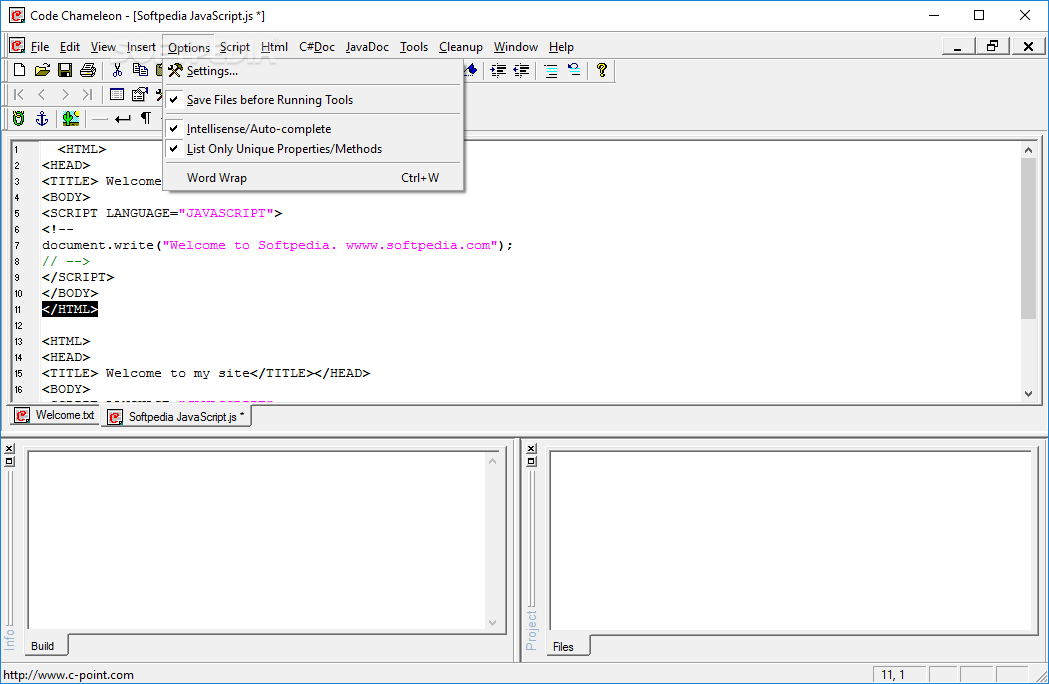Image resolution: width=1049 pixels, height=684 pixels.
Task: Open a file using the folder icon
Action: coord(42,70)
